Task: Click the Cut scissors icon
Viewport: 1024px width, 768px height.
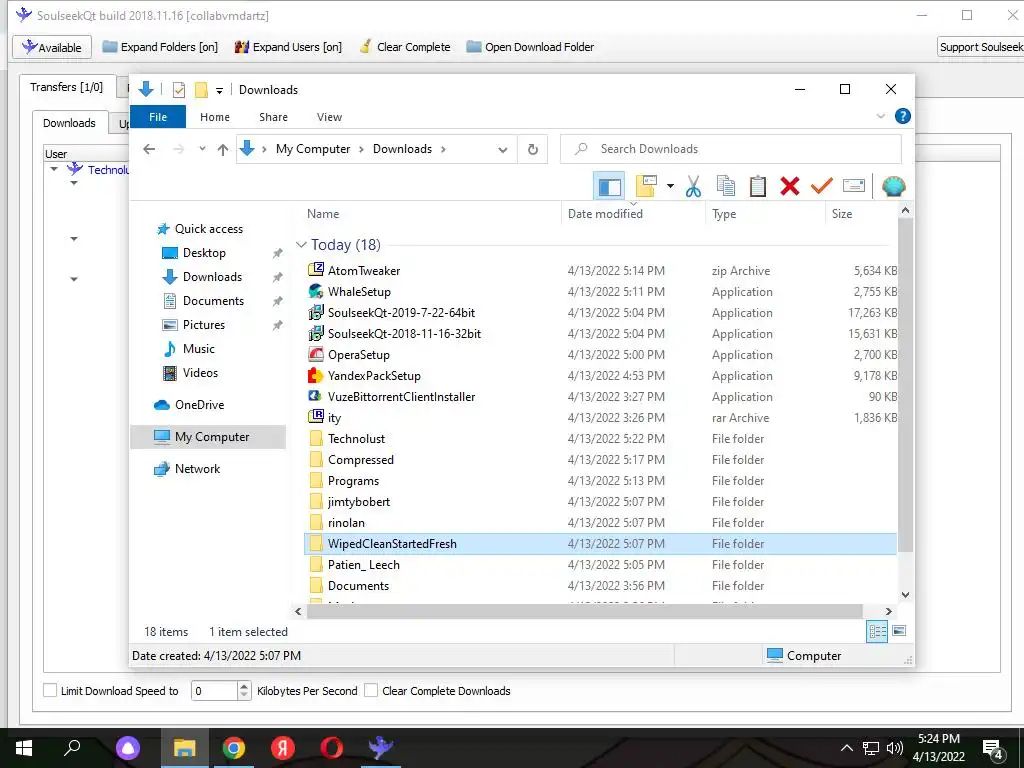Action: [x=693, y=187]
